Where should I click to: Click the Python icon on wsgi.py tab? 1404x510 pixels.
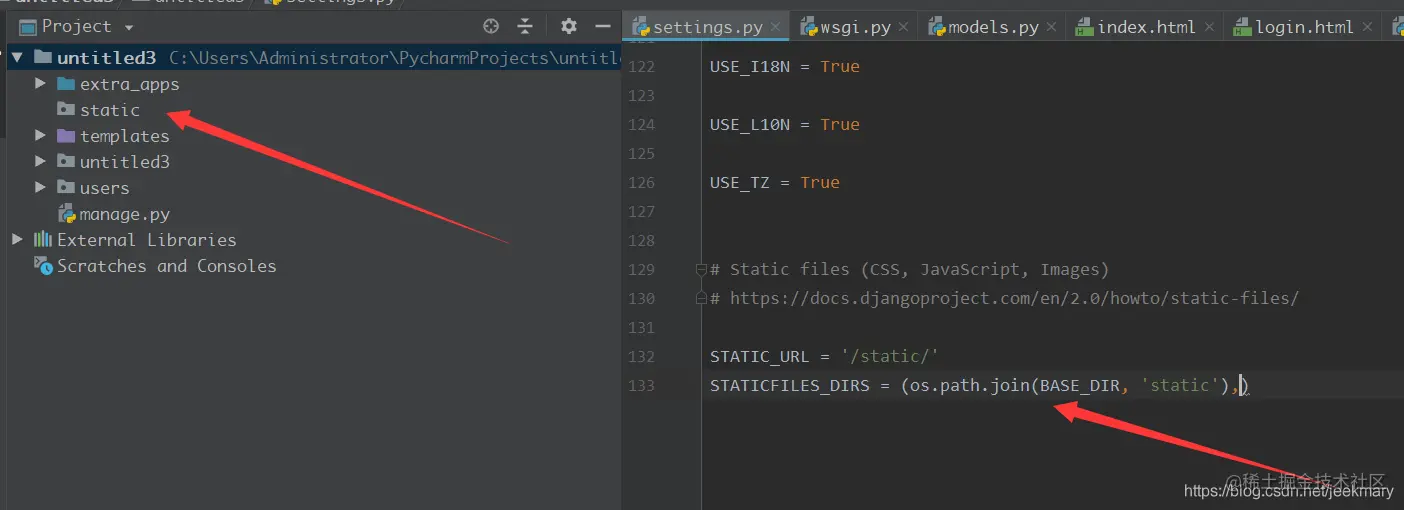(808, 27)
